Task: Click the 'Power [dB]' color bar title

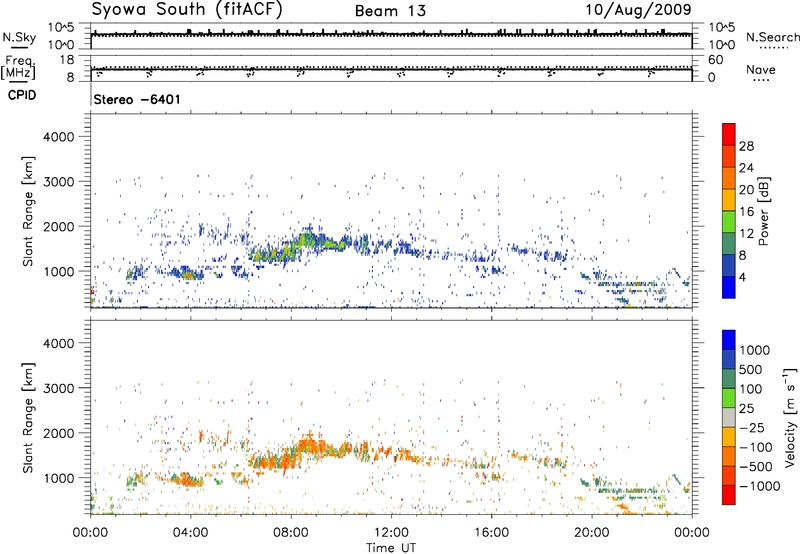Action: click(763, 211)
